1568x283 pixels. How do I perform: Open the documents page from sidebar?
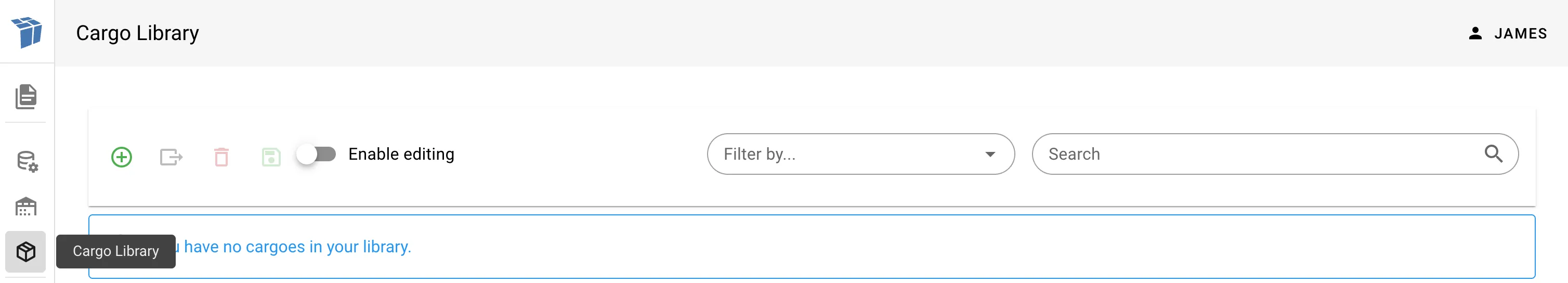pyautogui.click(x=26, y=96)
